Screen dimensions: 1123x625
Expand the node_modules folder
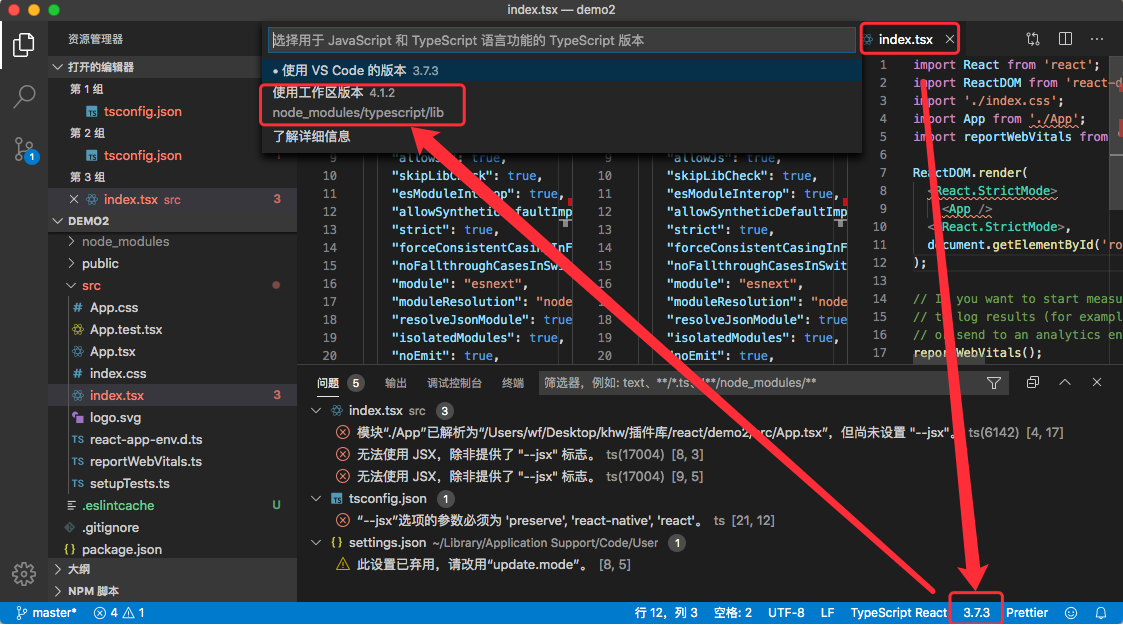click(x=125, y=241)
